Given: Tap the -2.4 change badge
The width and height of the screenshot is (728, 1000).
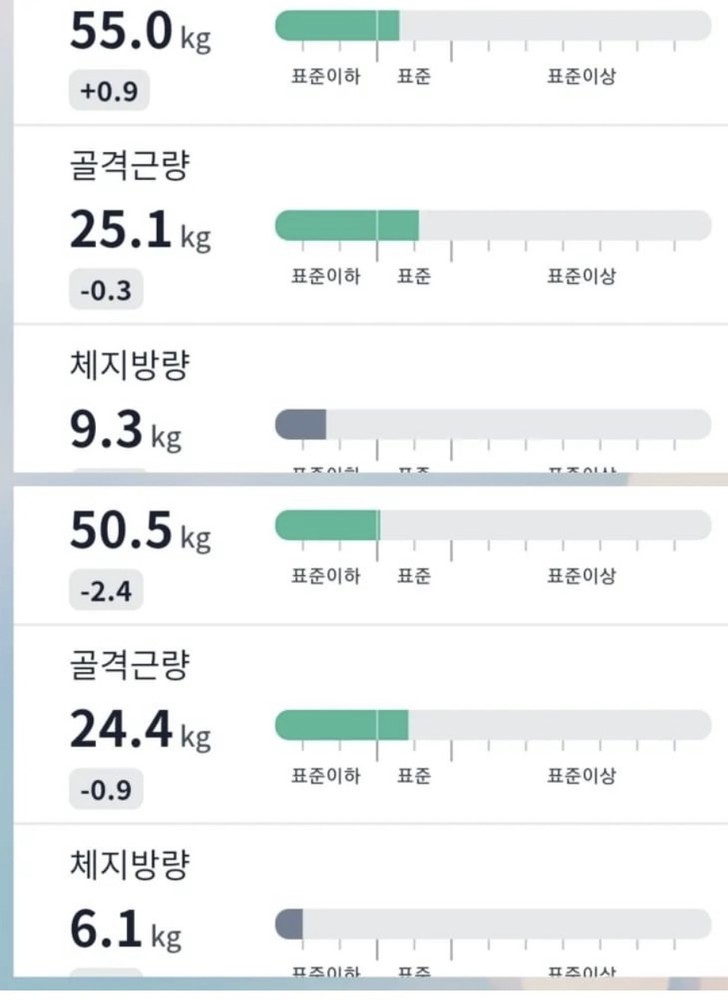Looking at the screenshot, I should click(107, 592).
